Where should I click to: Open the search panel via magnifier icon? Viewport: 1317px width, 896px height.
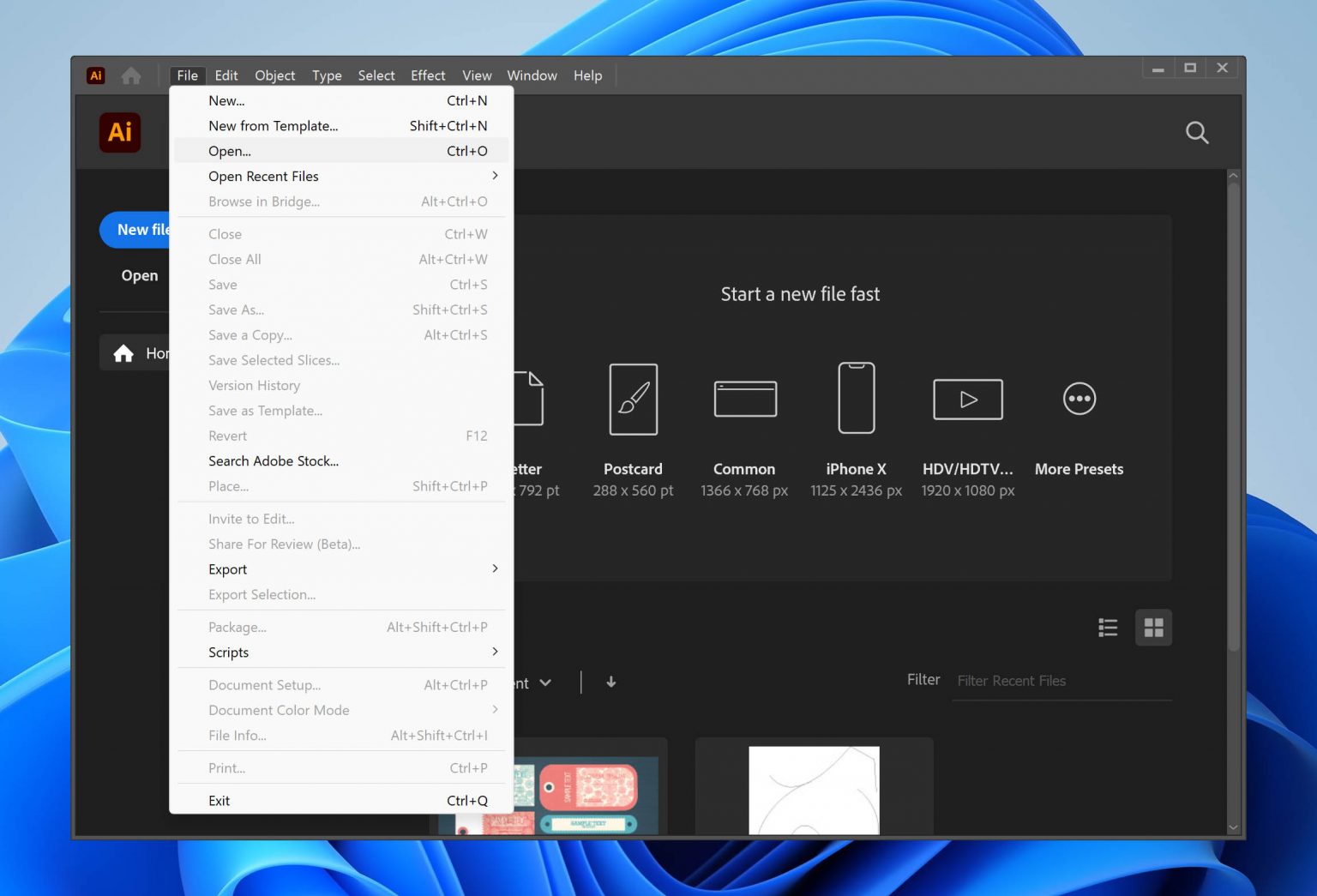pos(1197,133)
